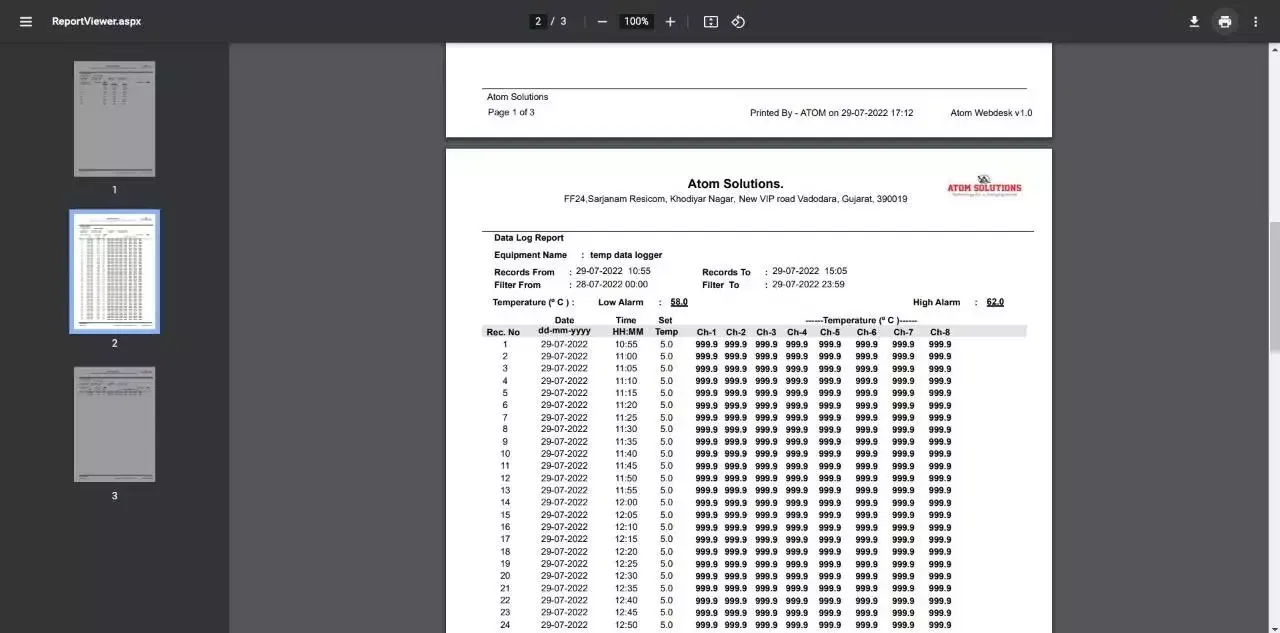1280x633 pixels.
Task: Open the page 3 thumbnail
Action: click(114, 424)
